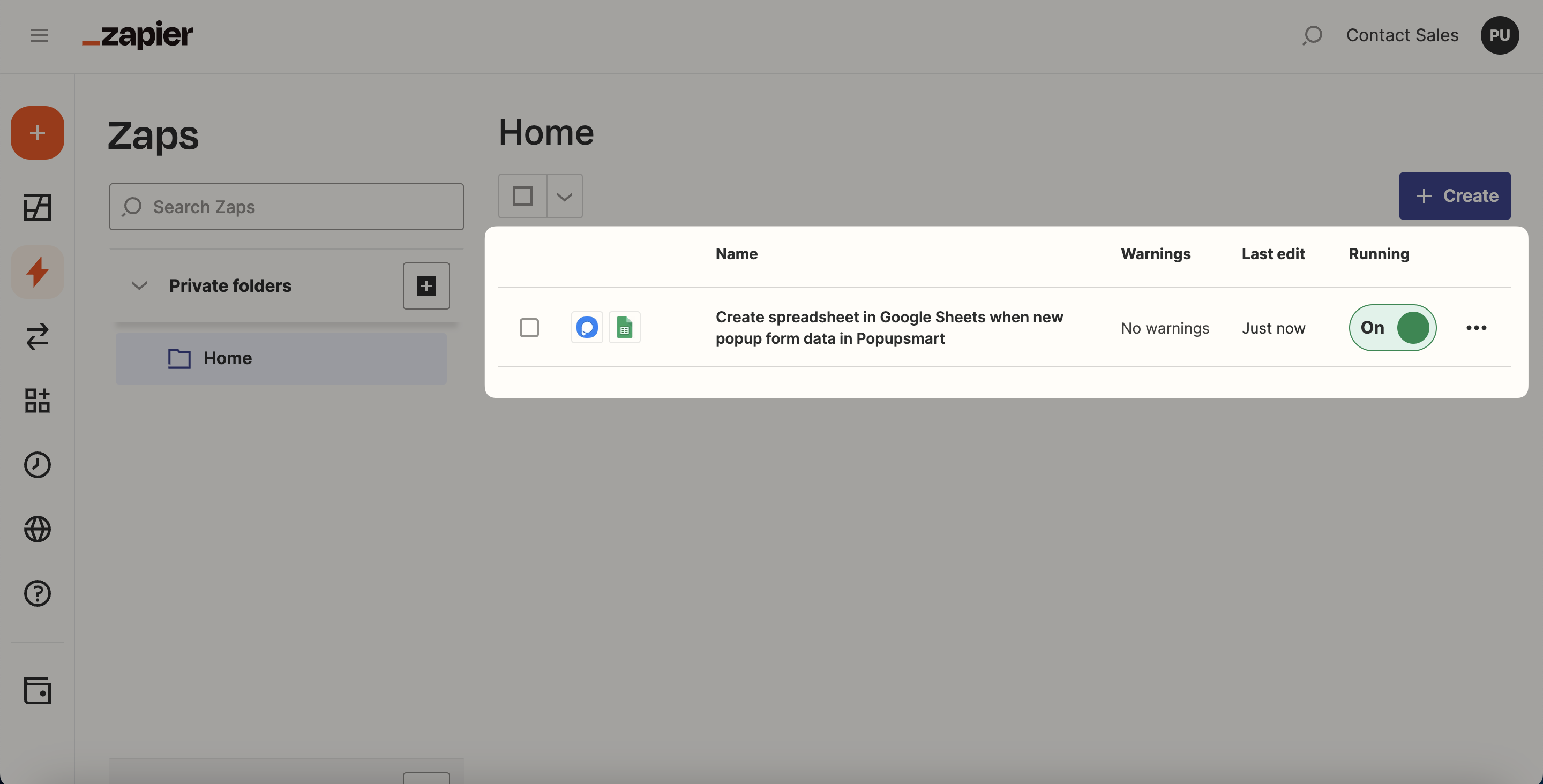The width and height of the screenshot is (1543, 784).
Task: Click the blue Create button
Action: [1455, 196]
